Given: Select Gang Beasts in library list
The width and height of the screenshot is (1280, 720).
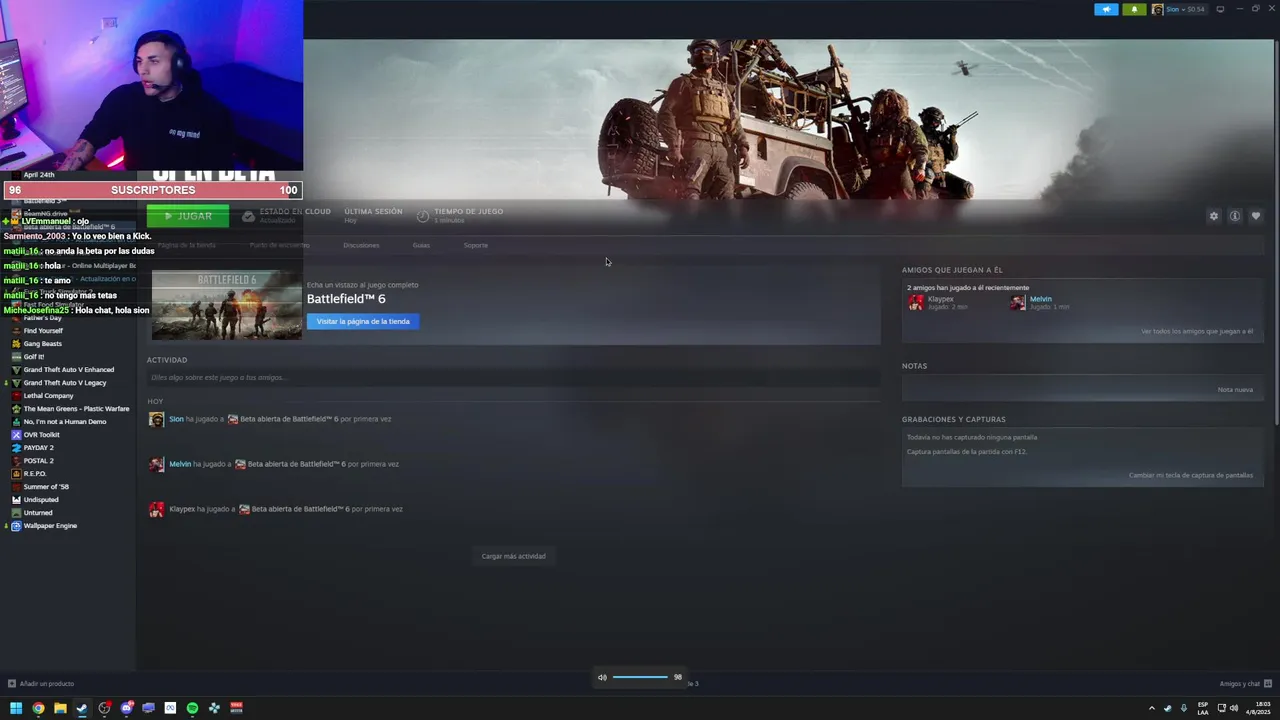Looking at the screenshot, I should pos(43,344).
